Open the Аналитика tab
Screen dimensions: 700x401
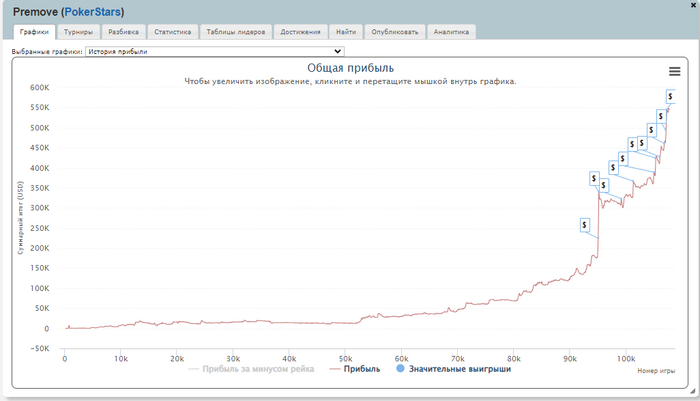click(451, 32)
